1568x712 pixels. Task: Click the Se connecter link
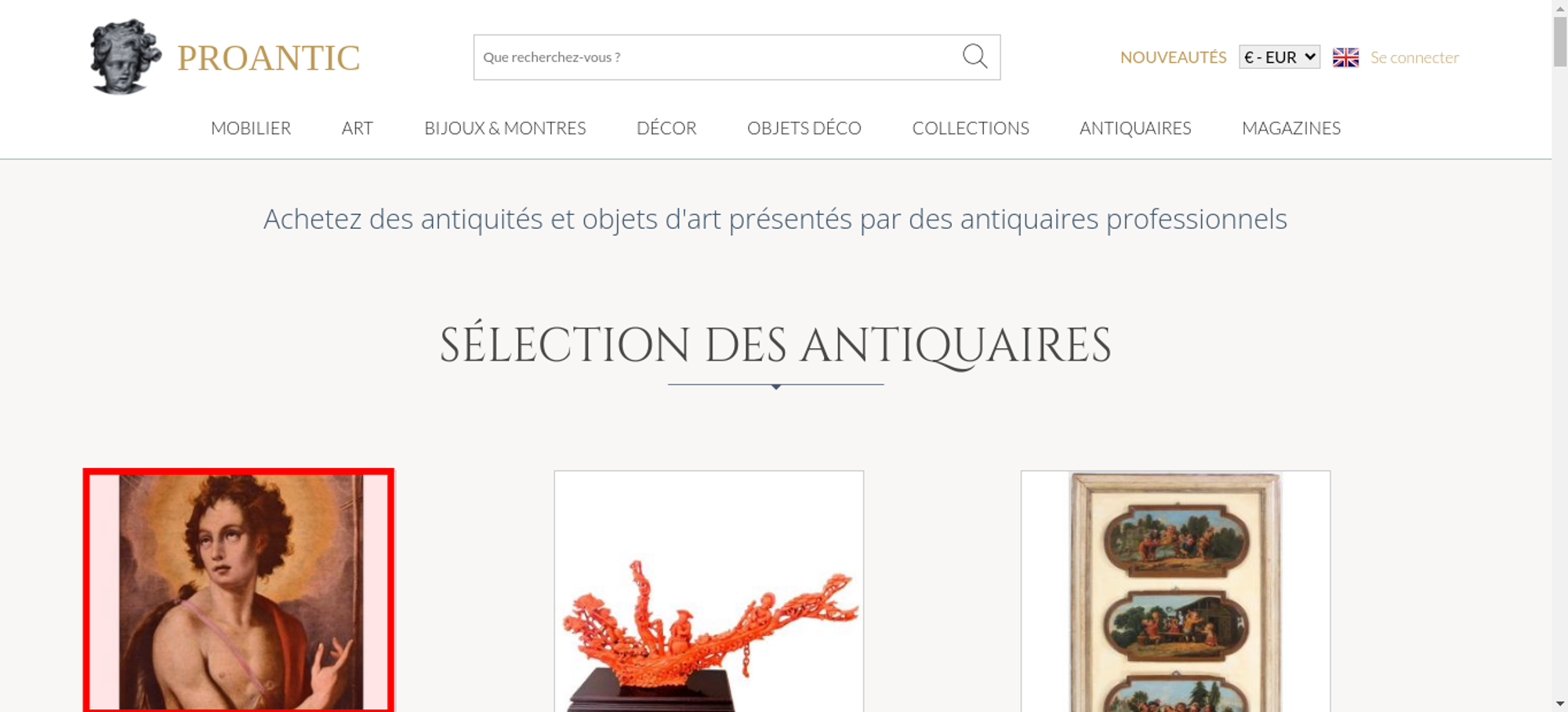[x=1414, y=57]
